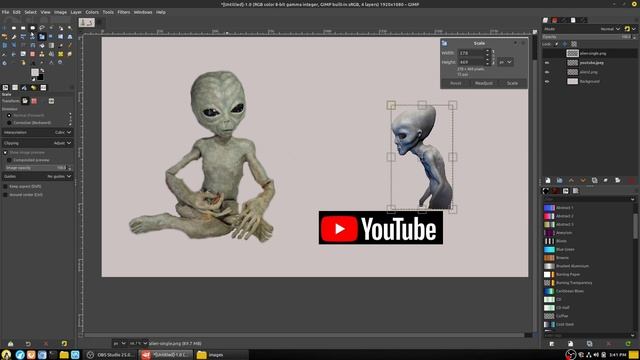Viewport: 640px width, 360px height.
Task: Lower the selected layer one step
Action: point(583,180)
